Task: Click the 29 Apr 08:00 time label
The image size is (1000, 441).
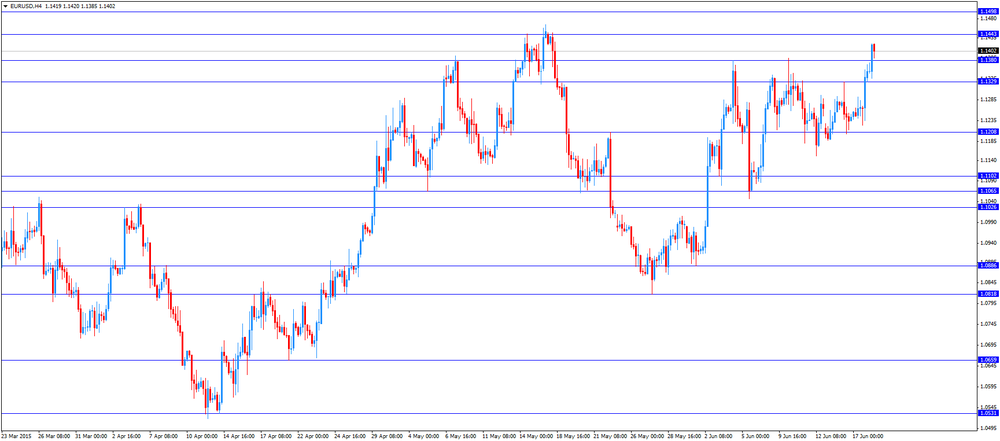Action: tap(386, 437)
